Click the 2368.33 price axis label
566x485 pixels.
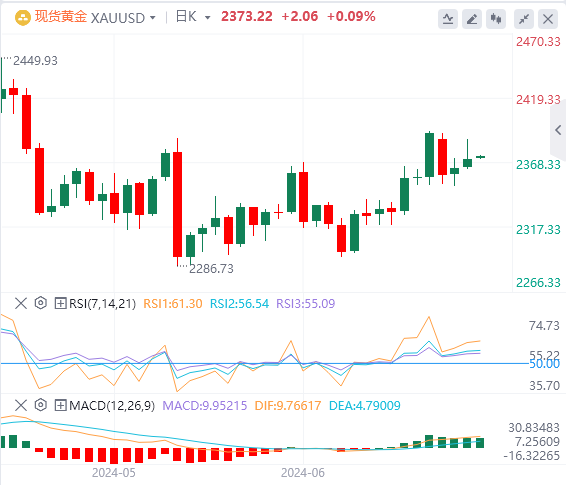(538, 165)
